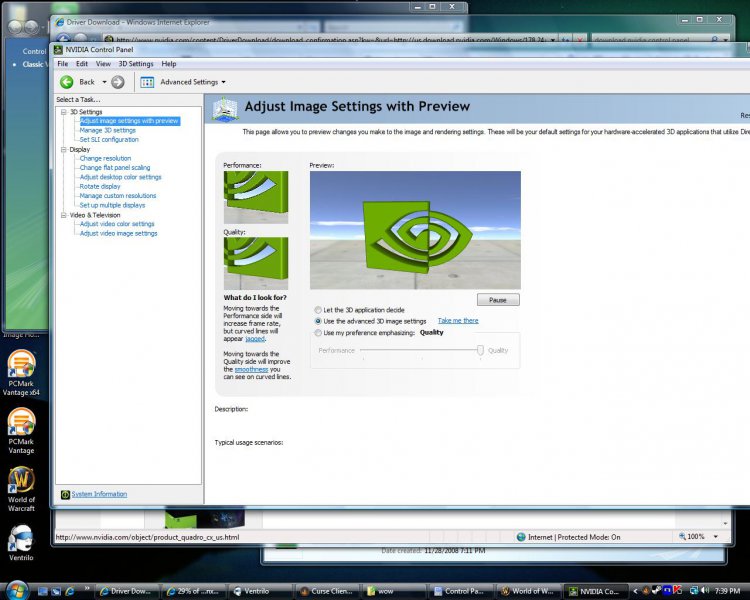Screen dimensions: 750x600
Task: Select Change flat panel scaling task
Action: [x=115, y=168]
